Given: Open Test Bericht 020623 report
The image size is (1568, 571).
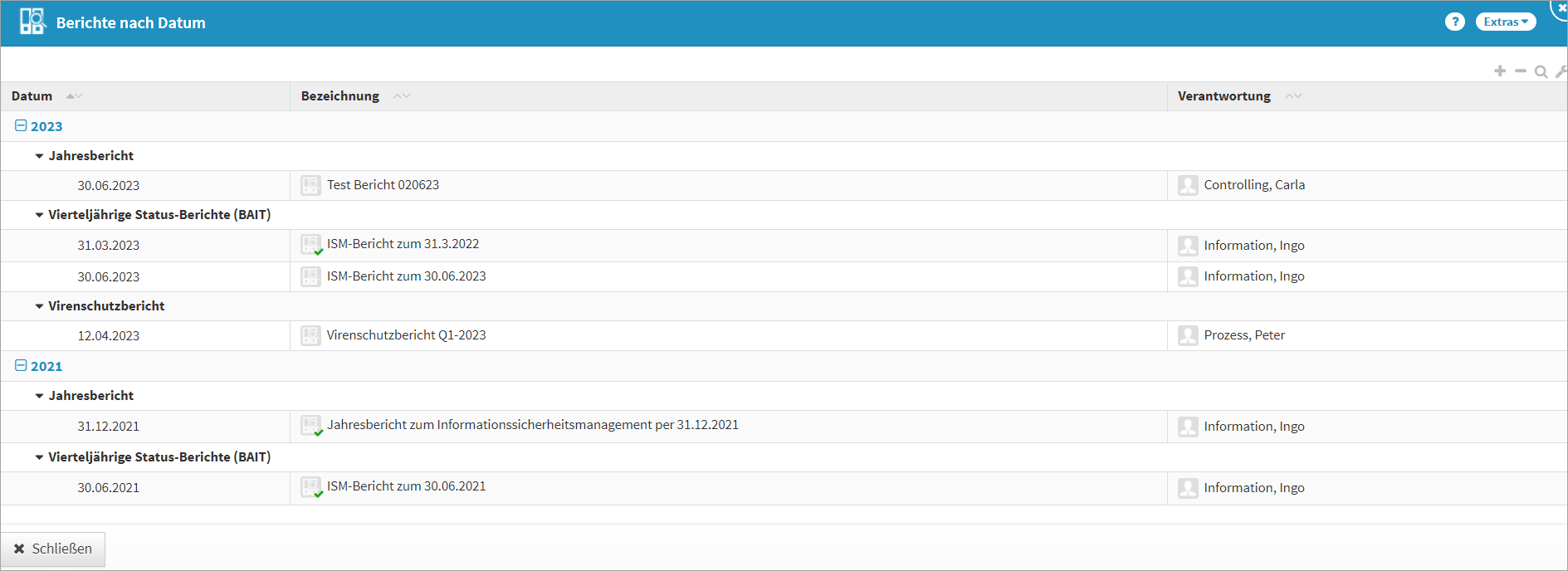Looking at the screenshot, I should (383, 185).
